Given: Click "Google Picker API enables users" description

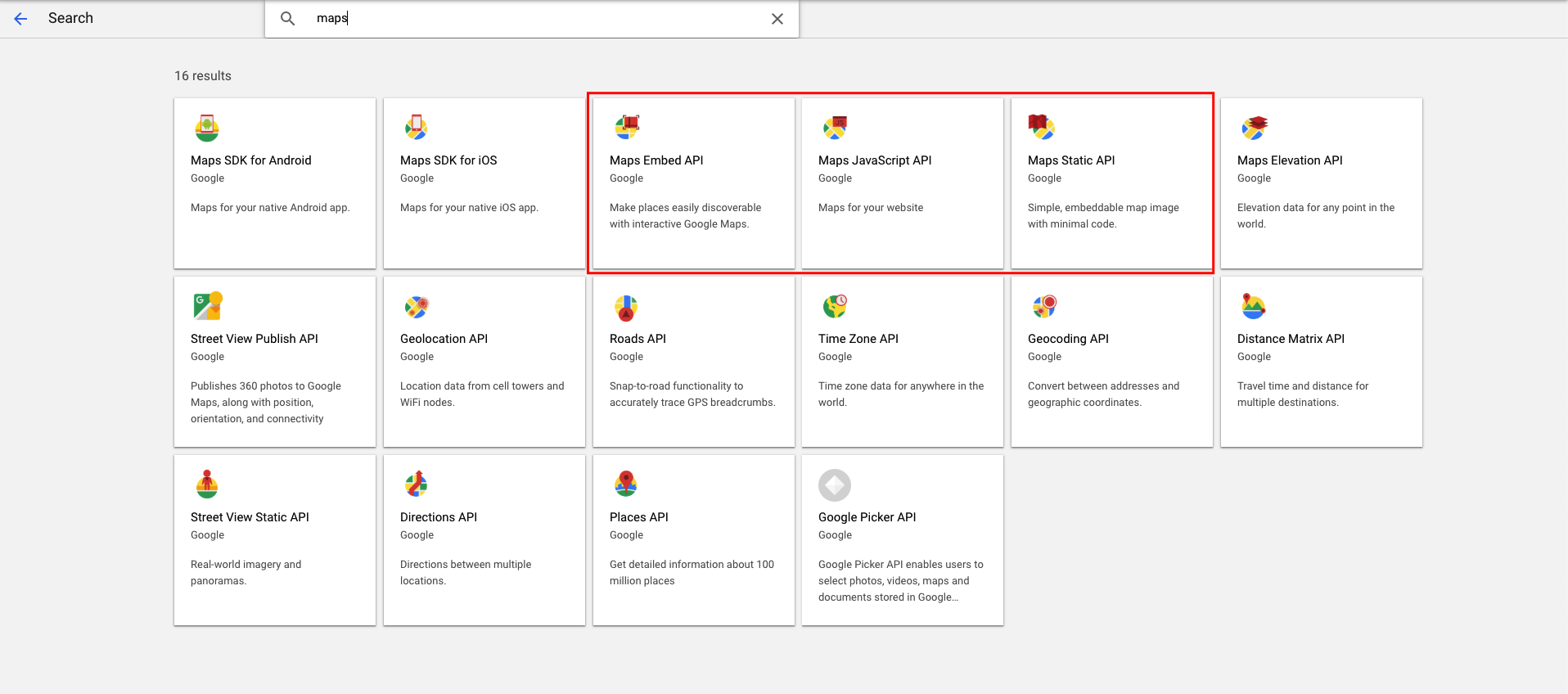Looking at the screenshot, I should pos(901,581).
